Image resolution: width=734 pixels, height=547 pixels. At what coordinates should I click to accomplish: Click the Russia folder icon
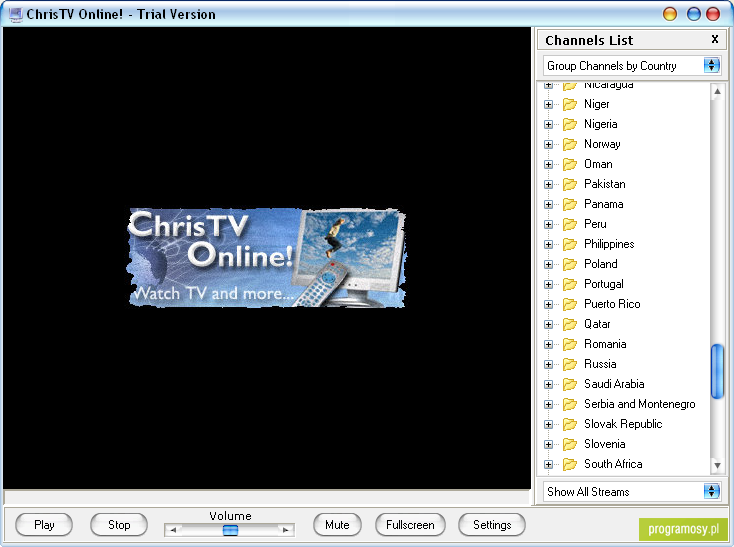[x=570, y=365]
